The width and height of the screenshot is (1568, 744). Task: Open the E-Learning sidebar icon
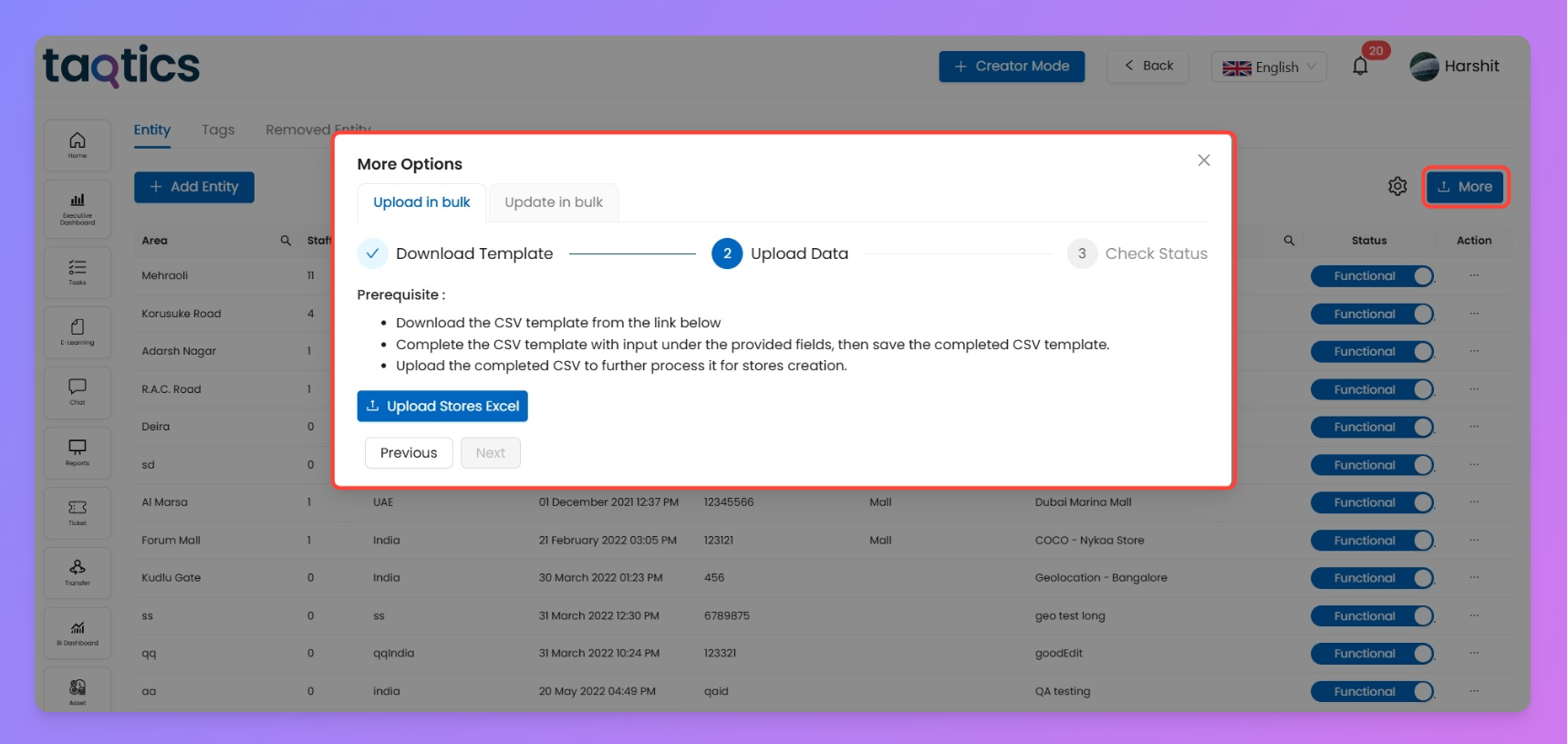point(78,332)
